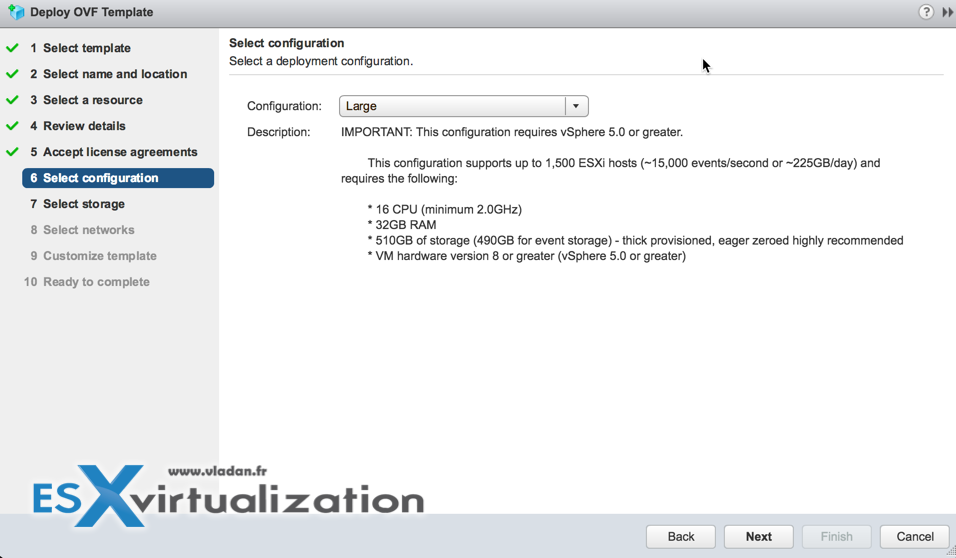956x558 pixels.
Task: Go to step 4 Review details
Action: coord(77,126)
